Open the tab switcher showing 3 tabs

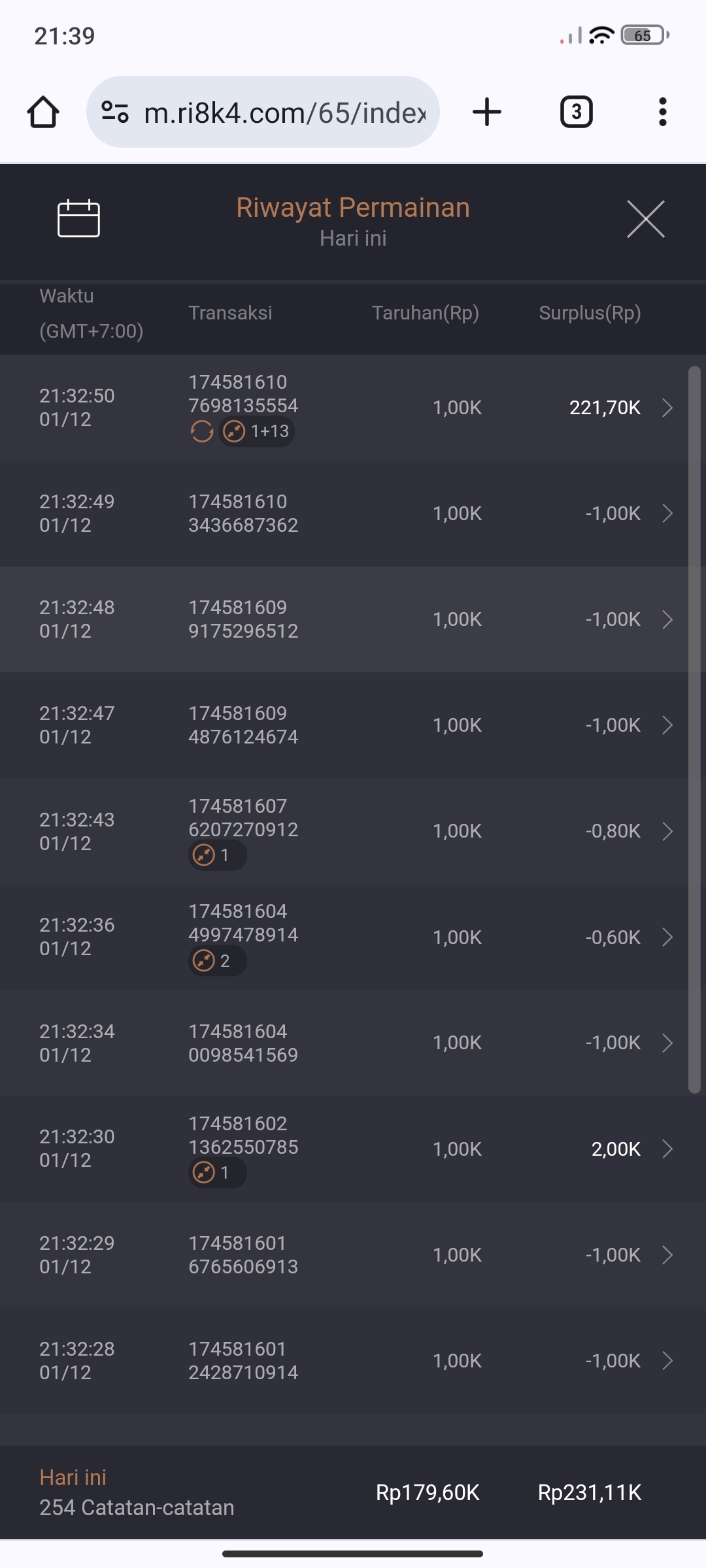576,112
